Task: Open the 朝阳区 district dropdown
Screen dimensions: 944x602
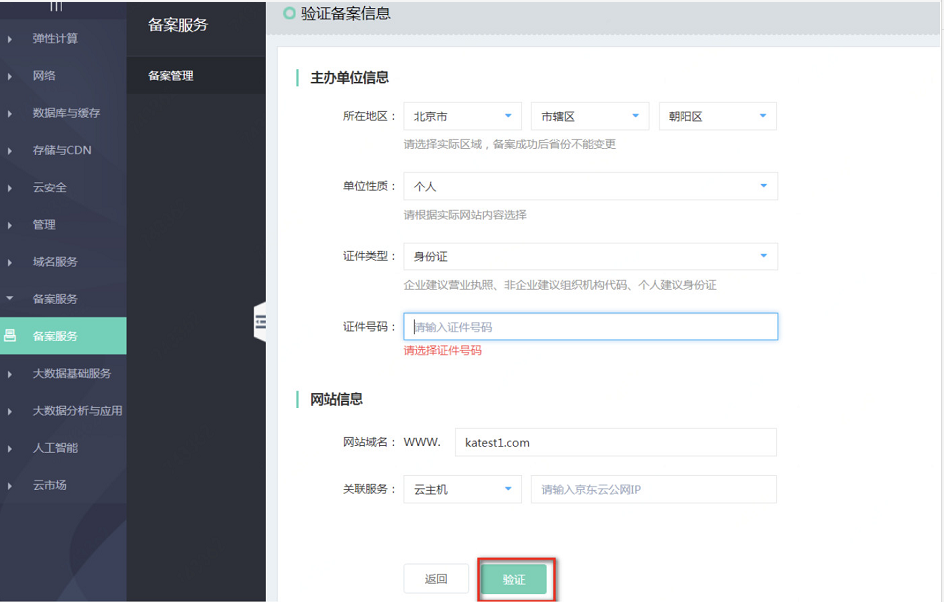Action: click(718, 116)
